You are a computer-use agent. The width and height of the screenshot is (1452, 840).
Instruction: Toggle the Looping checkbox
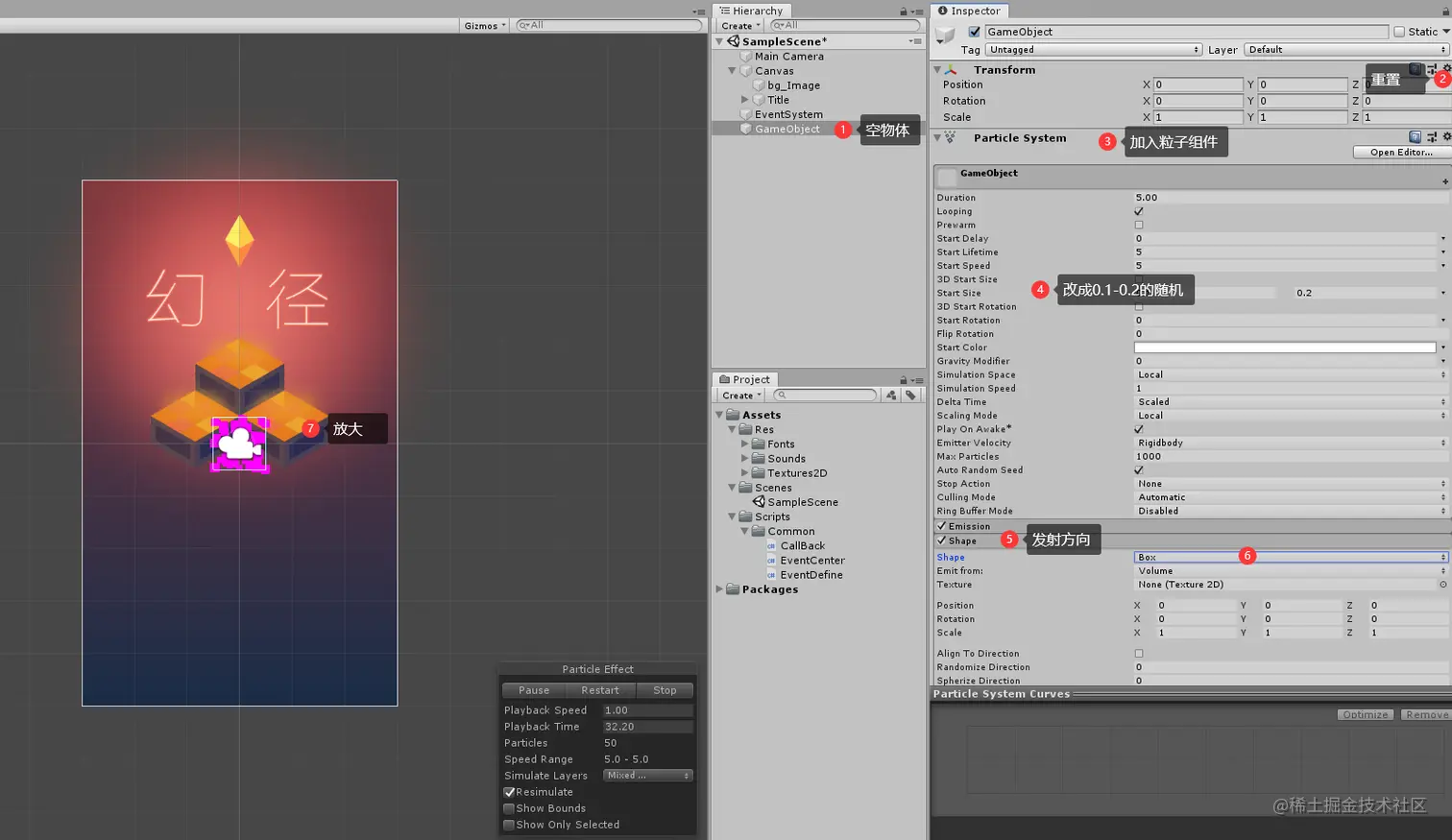point(1139,211)
